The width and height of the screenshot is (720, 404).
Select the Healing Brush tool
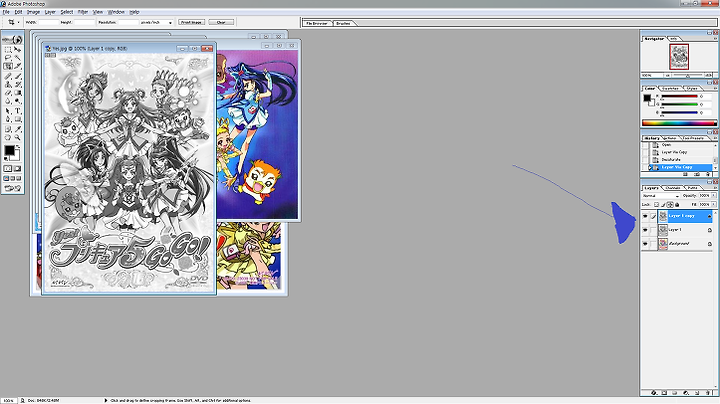(x=7, y=76)
